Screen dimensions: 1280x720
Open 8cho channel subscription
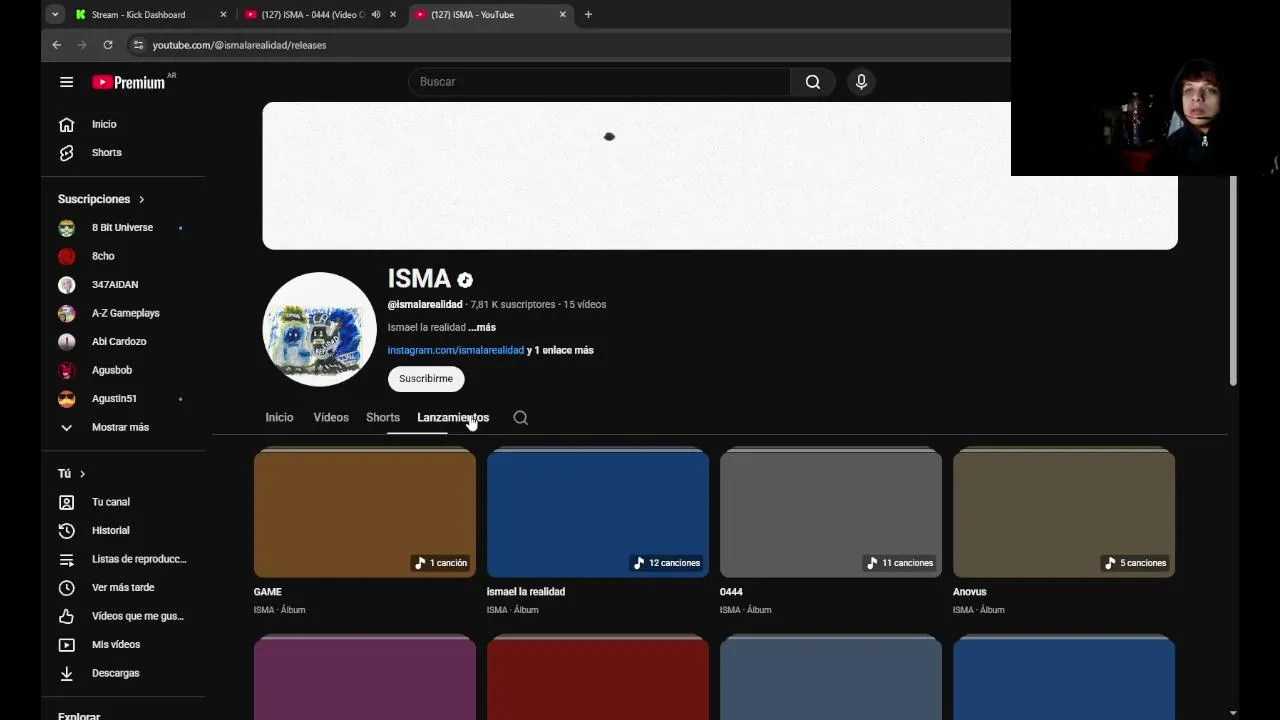tap(103, 256)
